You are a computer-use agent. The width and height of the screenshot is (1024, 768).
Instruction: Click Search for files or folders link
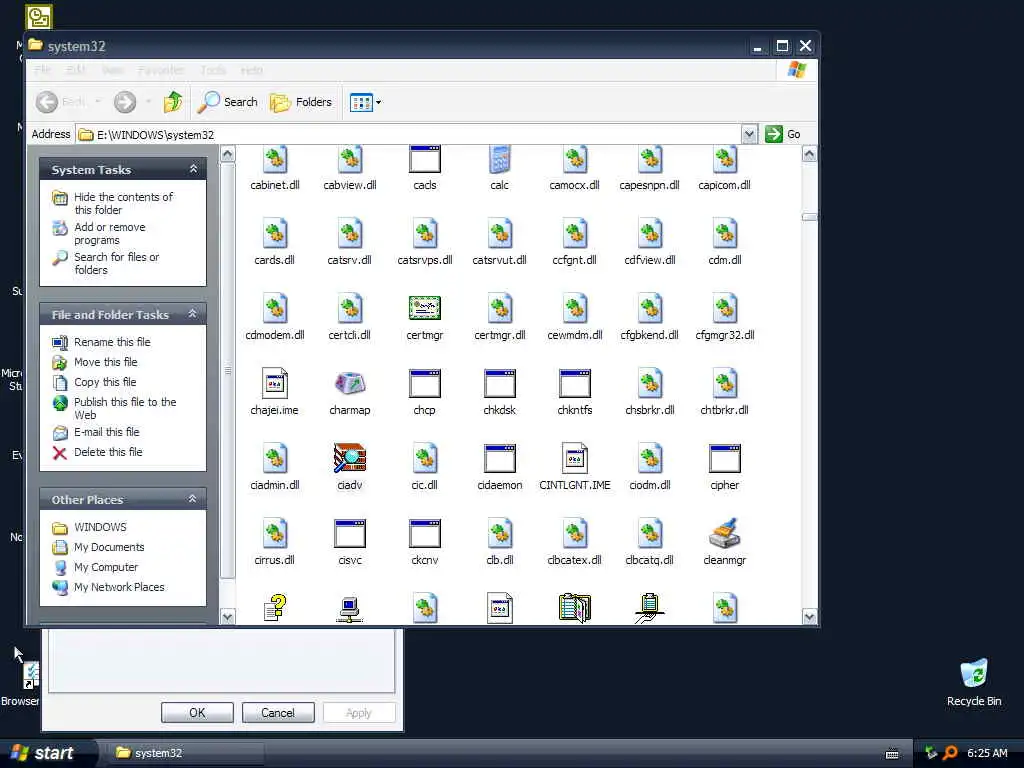(x=116, y=263)
